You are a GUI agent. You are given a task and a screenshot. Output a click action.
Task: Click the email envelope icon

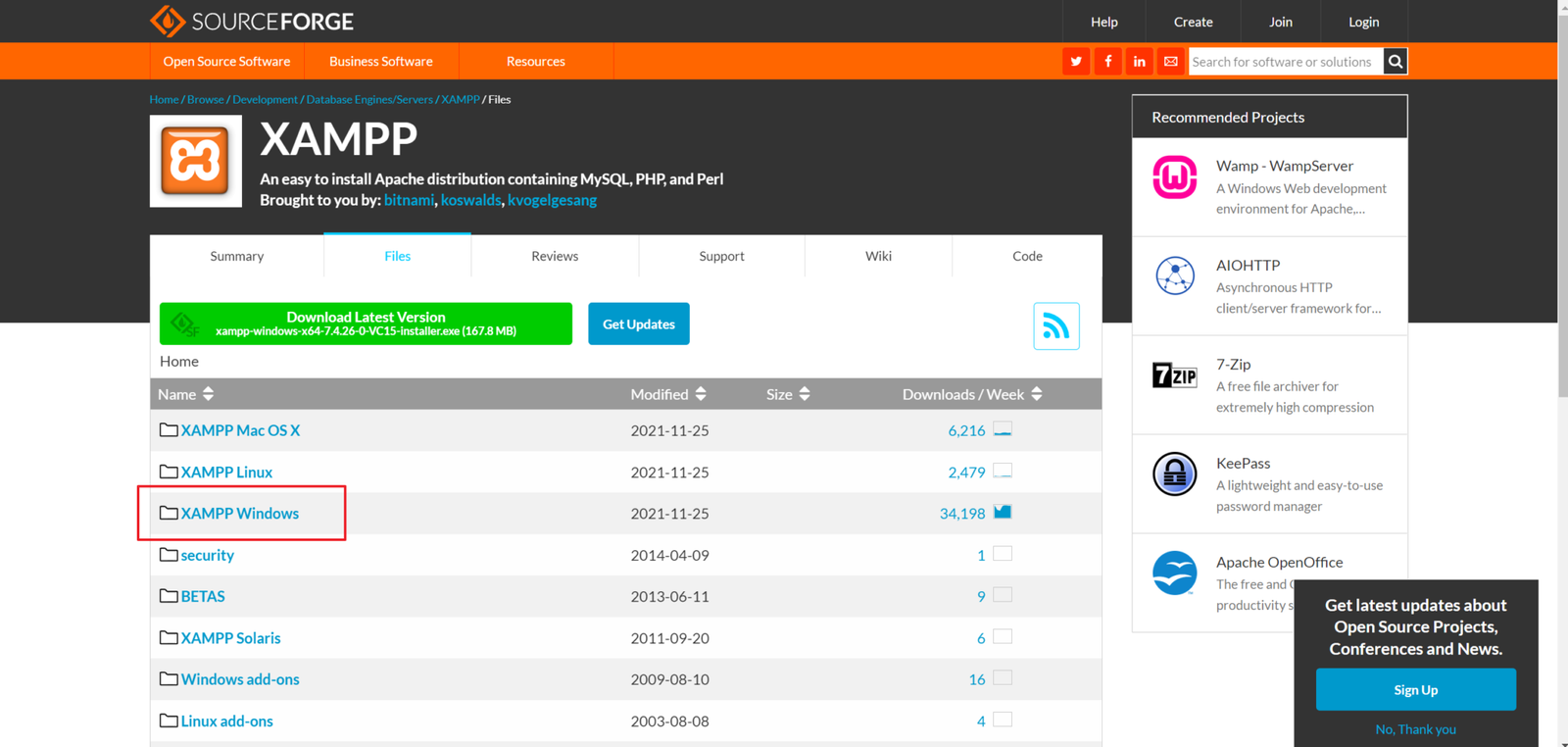[x=1170, y=61]
